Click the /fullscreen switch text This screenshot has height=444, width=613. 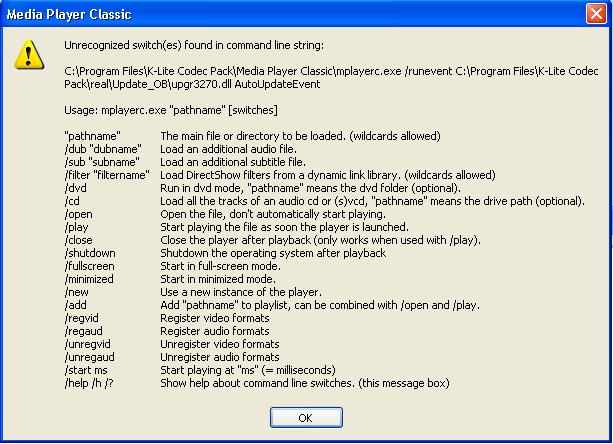[x=90, y=266]
